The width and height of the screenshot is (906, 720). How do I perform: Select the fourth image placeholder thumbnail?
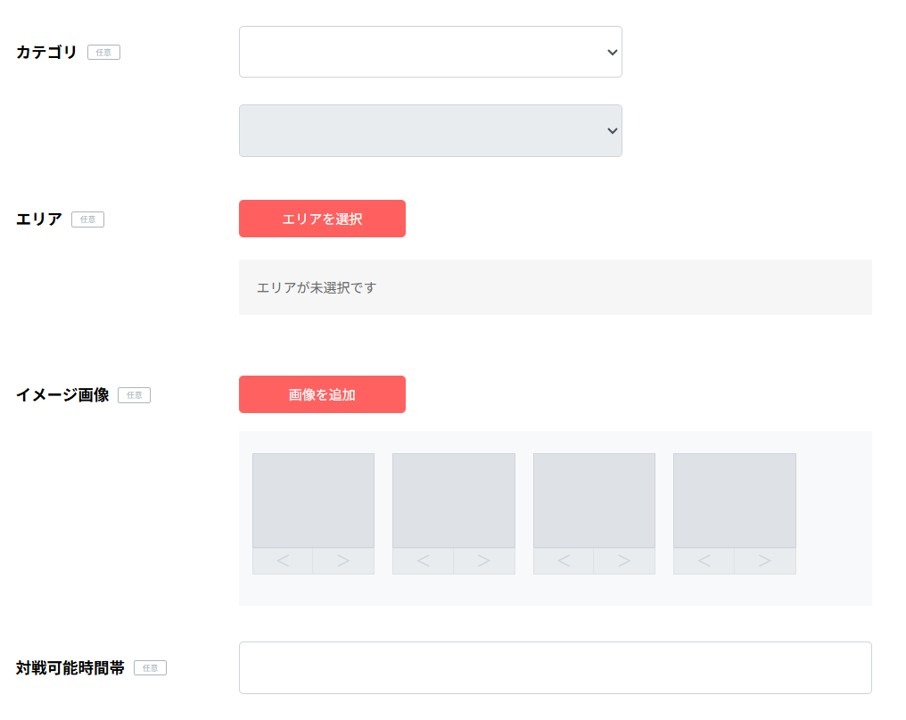pos(734,500)
